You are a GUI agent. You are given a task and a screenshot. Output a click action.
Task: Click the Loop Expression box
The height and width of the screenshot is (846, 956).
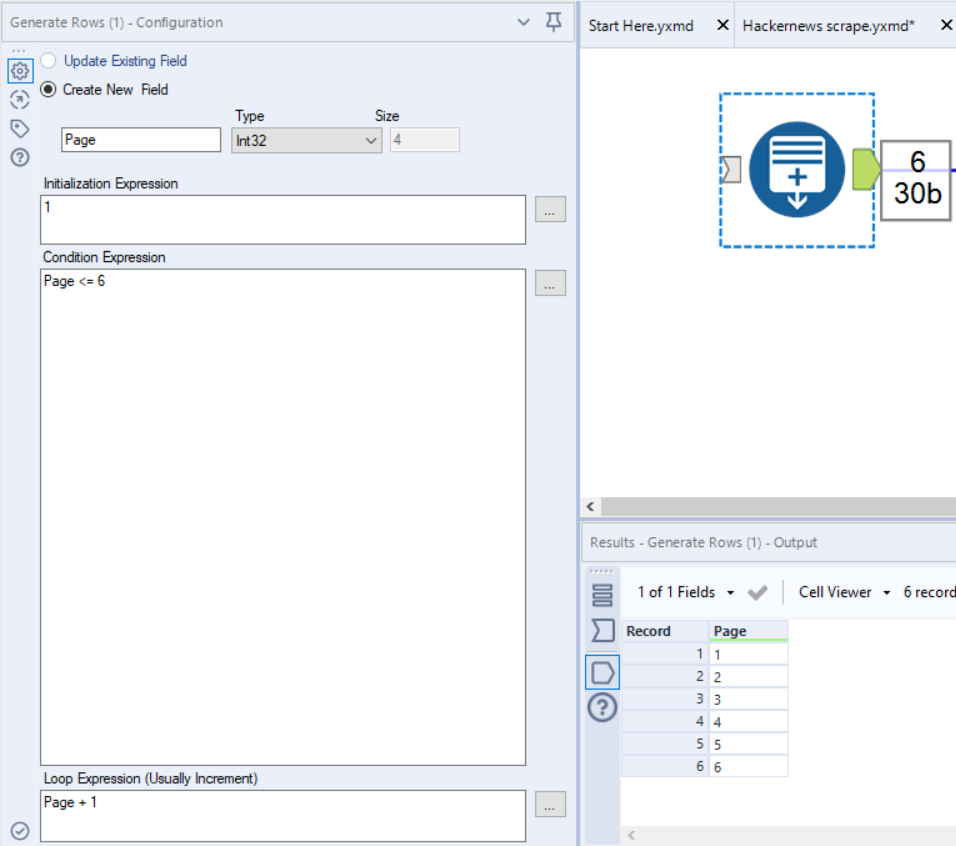click(x=283, y=816)
